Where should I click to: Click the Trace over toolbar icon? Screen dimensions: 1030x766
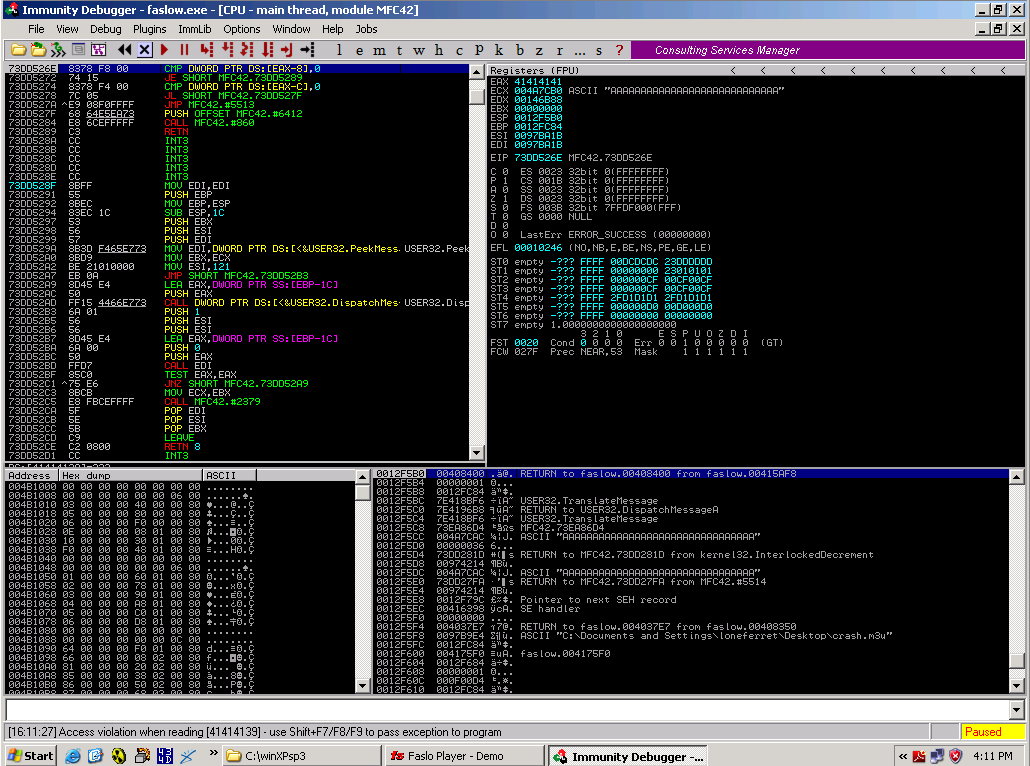[x=267, y=50]
